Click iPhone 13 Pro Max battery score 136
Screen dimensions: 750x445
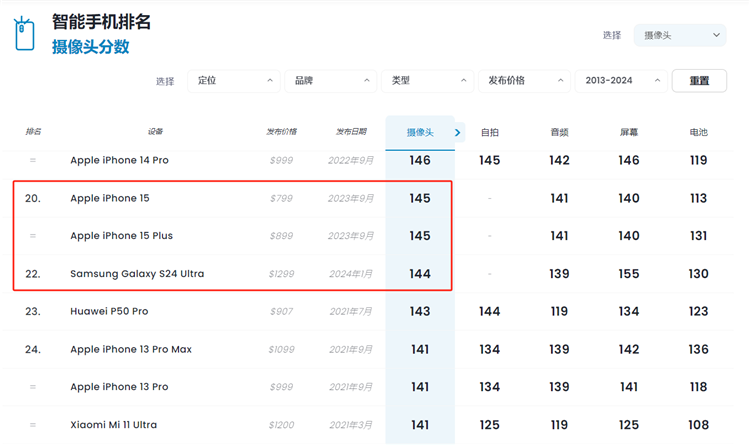click(x=698, y=349)
